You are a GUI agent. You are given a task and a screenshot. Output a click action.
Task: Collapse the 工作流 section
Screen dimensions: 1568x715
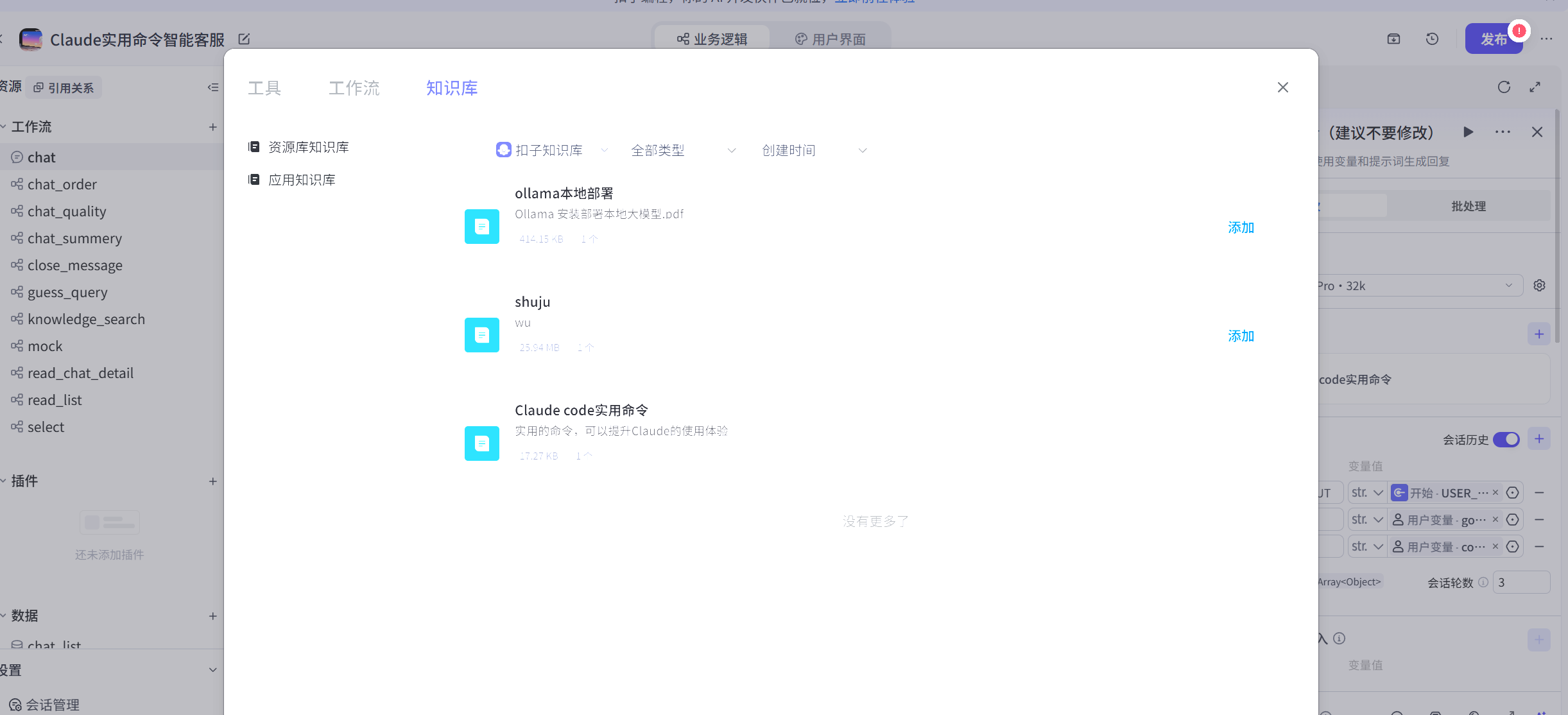[x=3, y=127]
